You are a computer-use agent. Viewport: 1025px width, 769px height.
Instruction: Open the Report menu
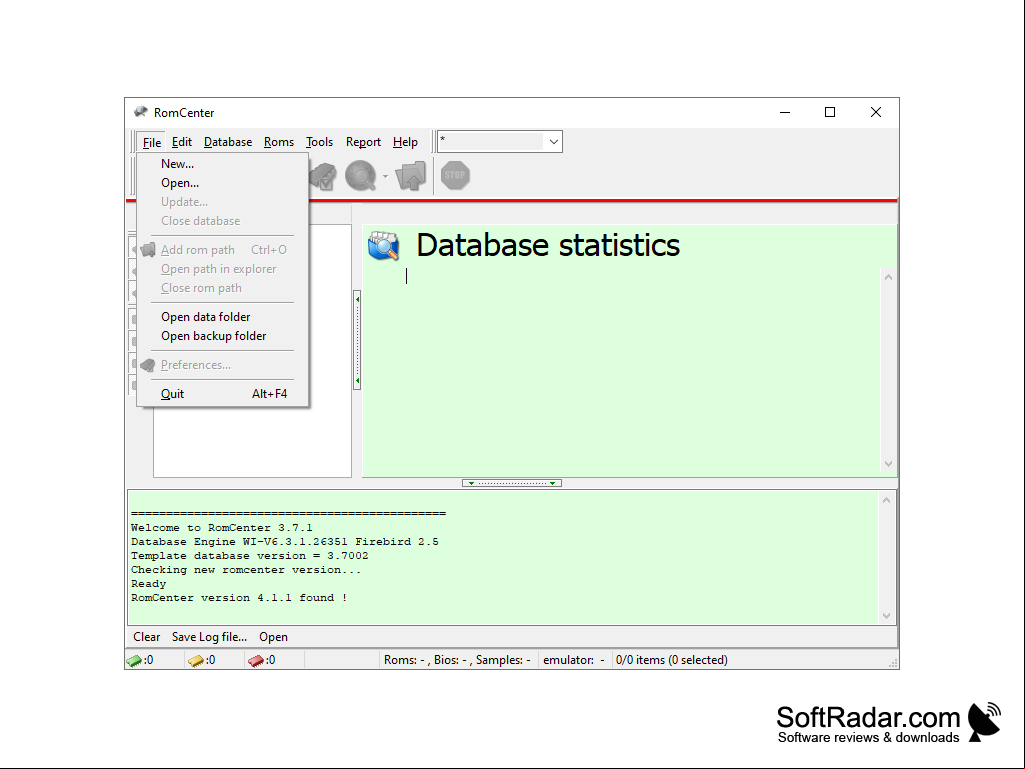click(x=363, y=142)
